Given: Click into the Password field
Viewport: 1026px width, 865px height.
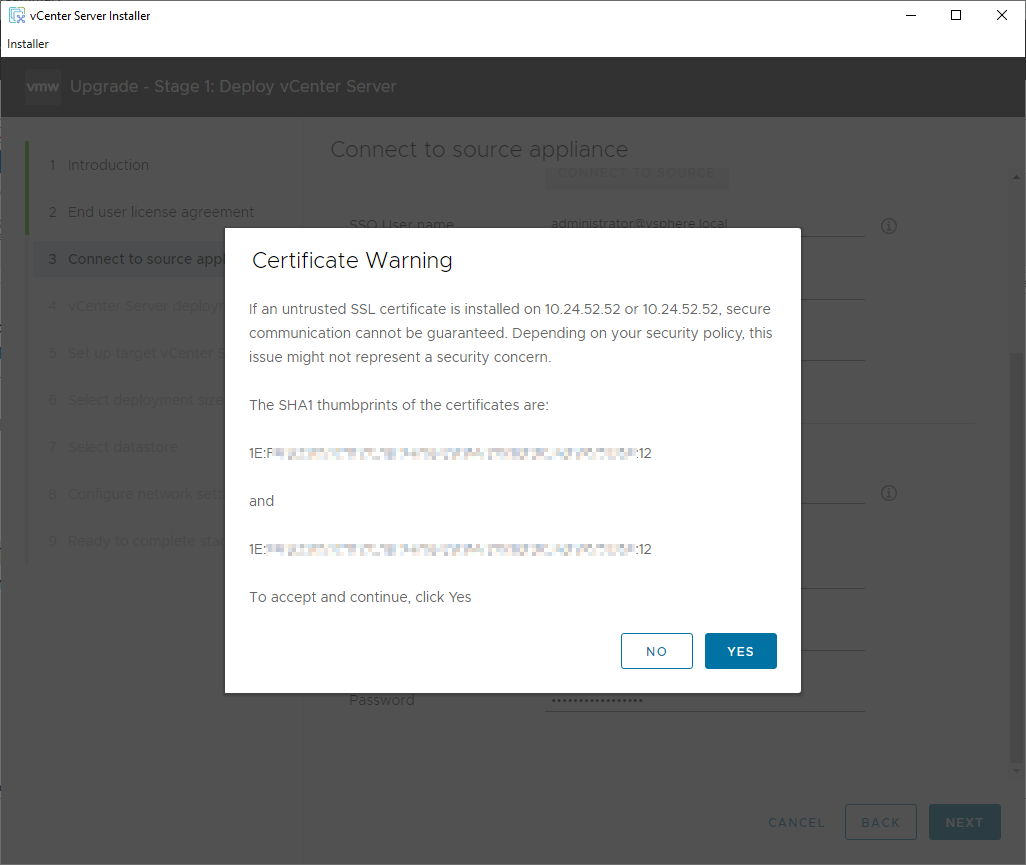Looking at the screenshot, I should [x=704, y=700].
